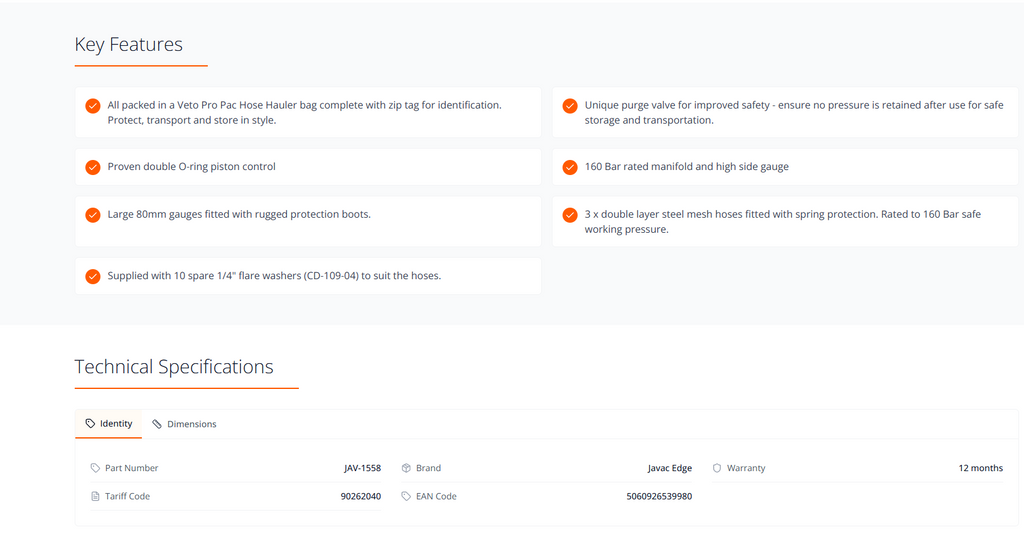Click checkmark icon beside Large 80mm gauges
Image resolution: width=1024 pixels, height=537 pixels.
pos(93,215)
